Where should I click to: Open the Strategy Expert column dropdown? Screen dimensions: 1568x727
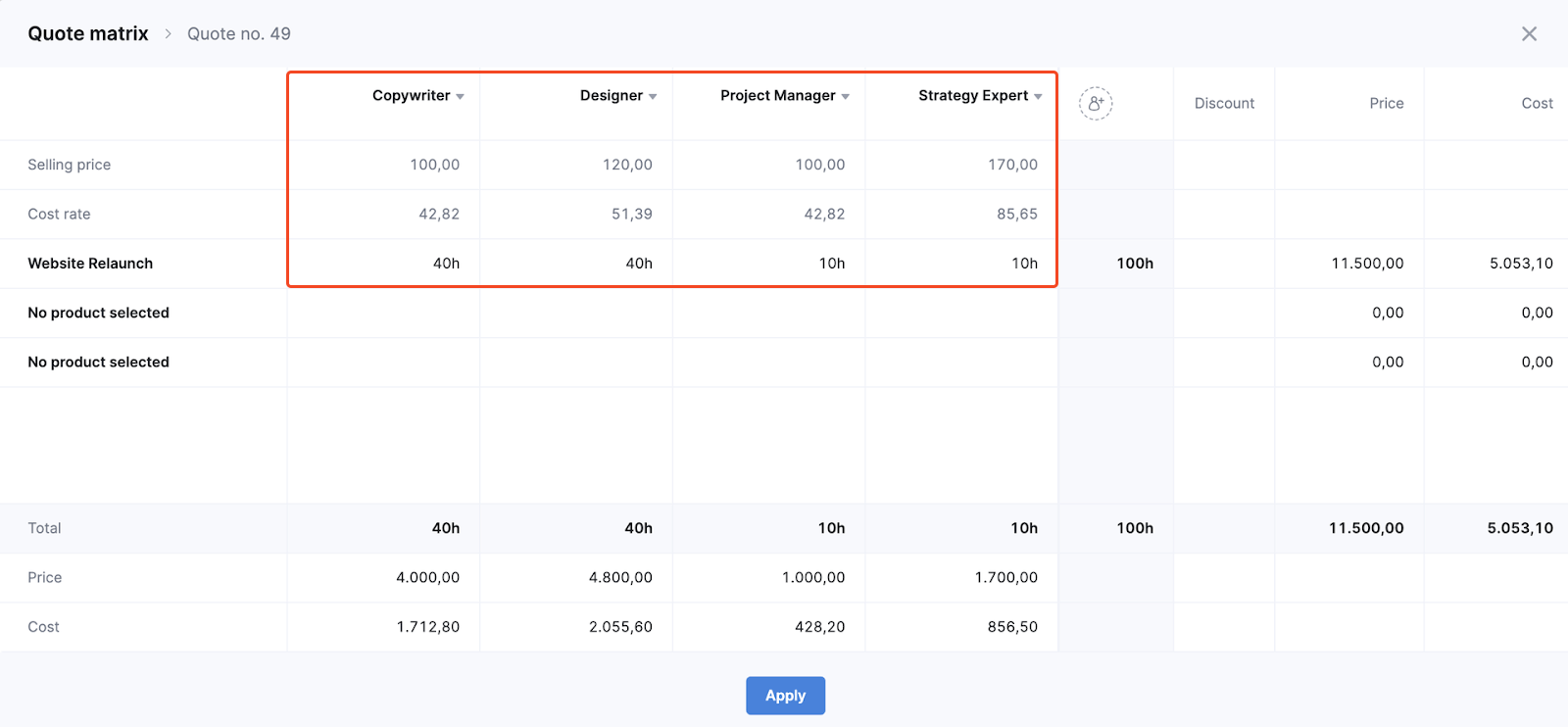coord(1038,96)
